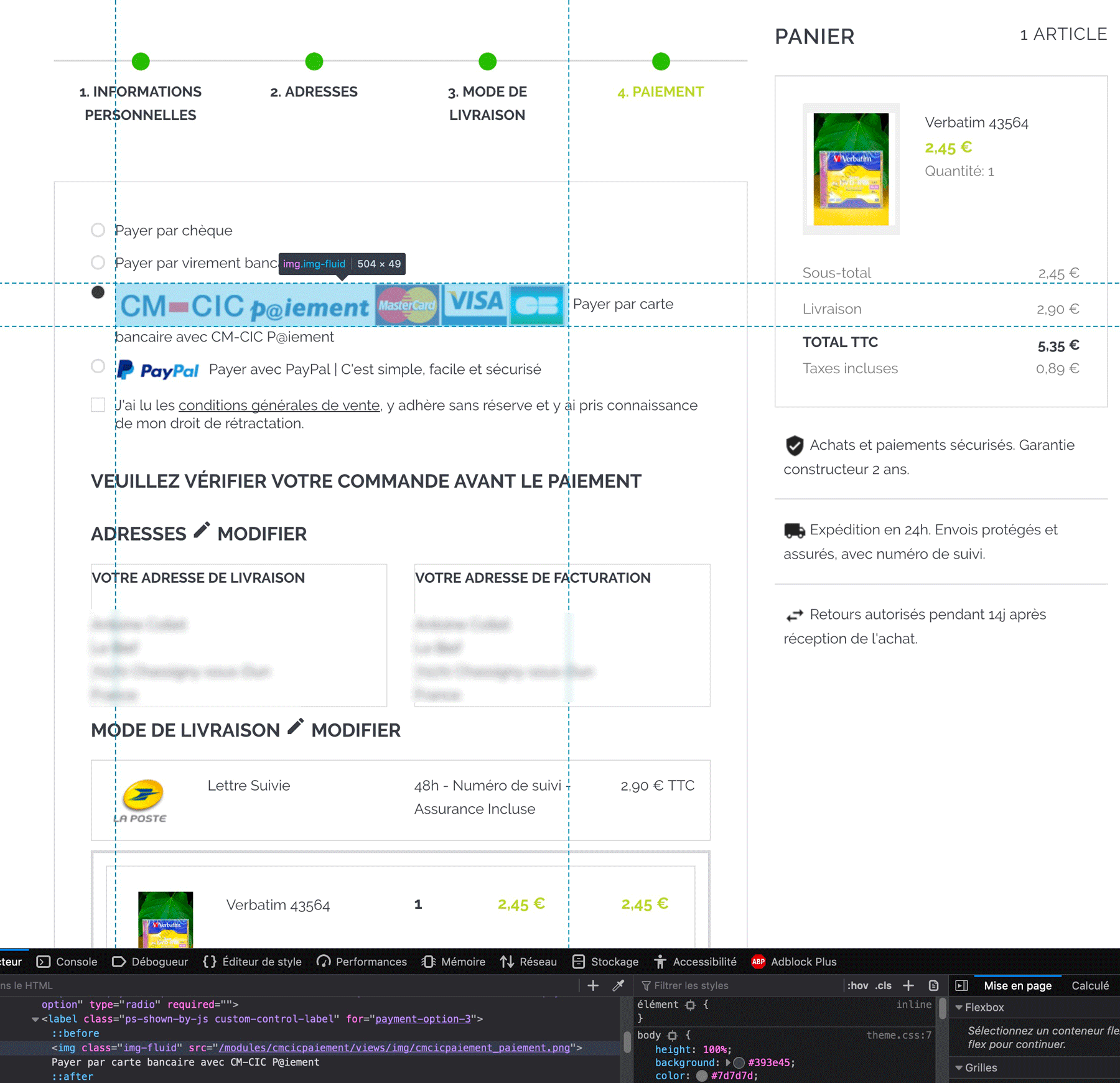Switch to the Mise en page tab
Screen dimensions: 1120x1083
pyautogui.click(x=1017, y=985)
